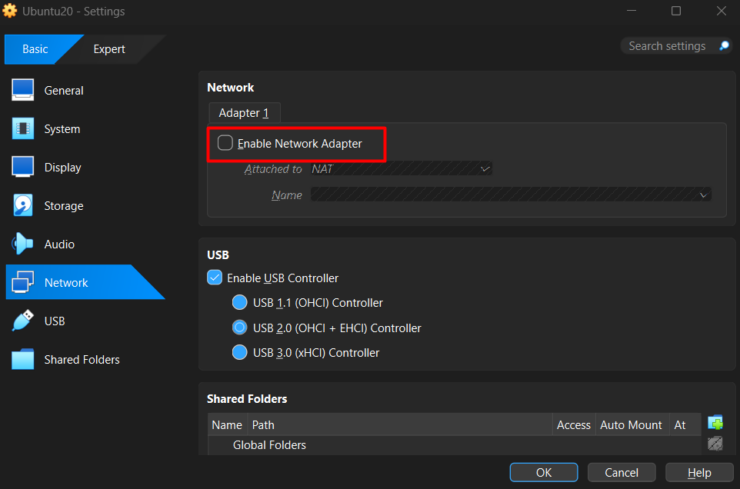740x489 pixels.
Task: Click the Shared Folders section heading
Action: 247,399
